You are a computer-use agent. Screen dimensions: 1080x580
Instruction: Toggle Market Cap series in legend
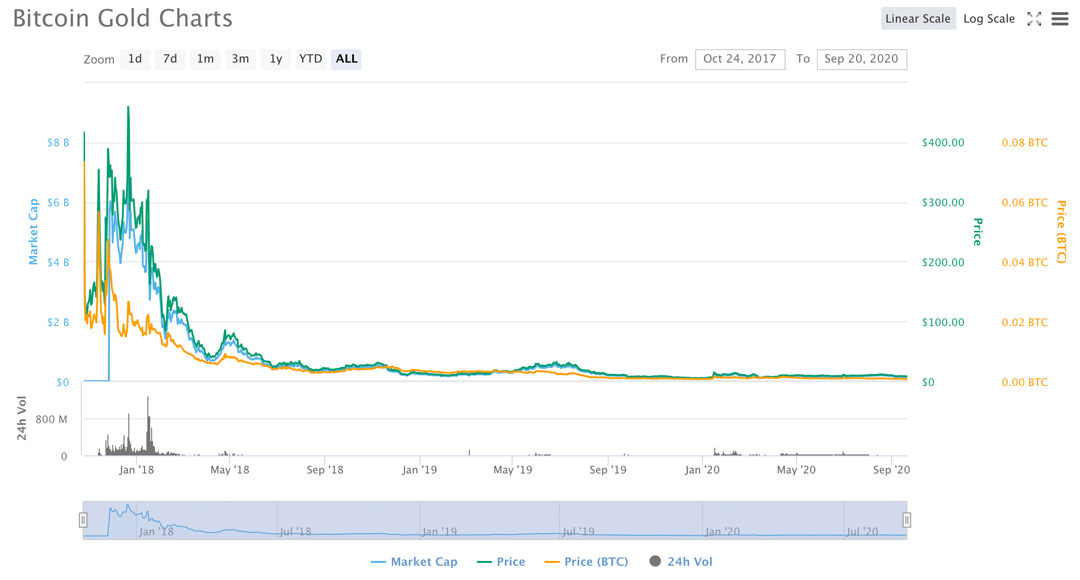pos(414,562)
